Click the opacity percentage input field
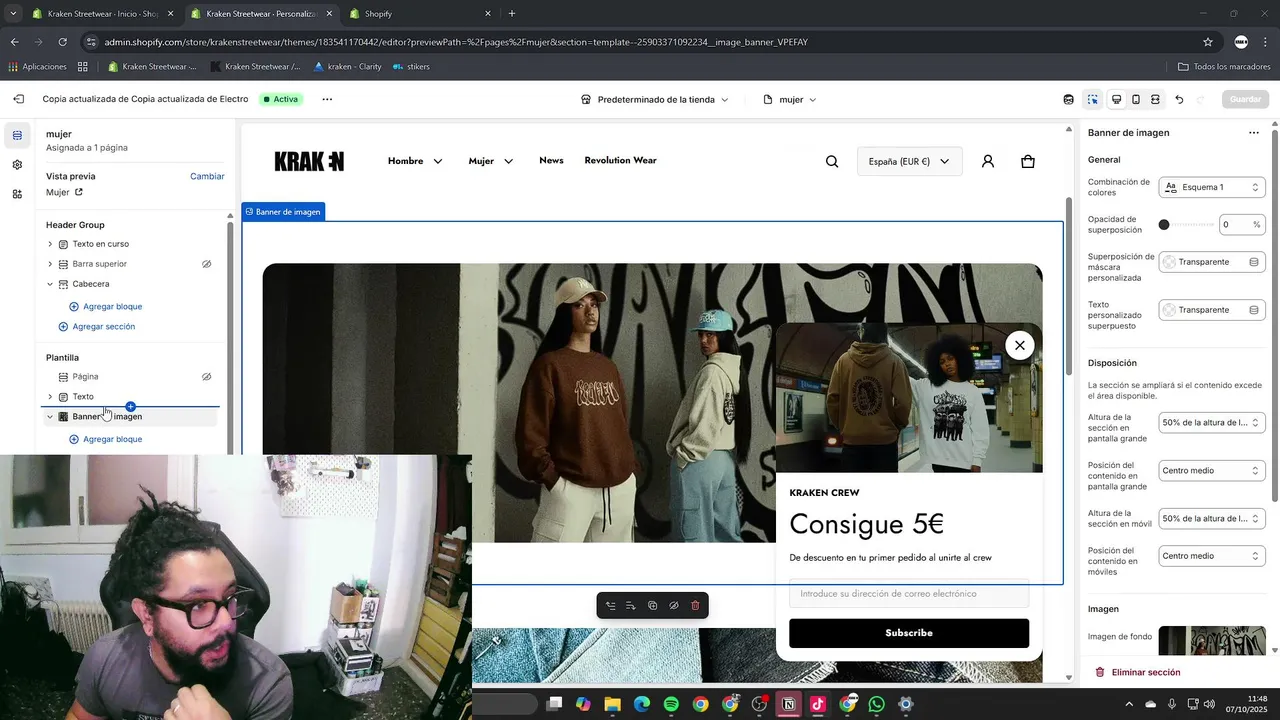The height and width of the screenshot is (720, 1280). pyautogui.click(x=1242, y=225)
